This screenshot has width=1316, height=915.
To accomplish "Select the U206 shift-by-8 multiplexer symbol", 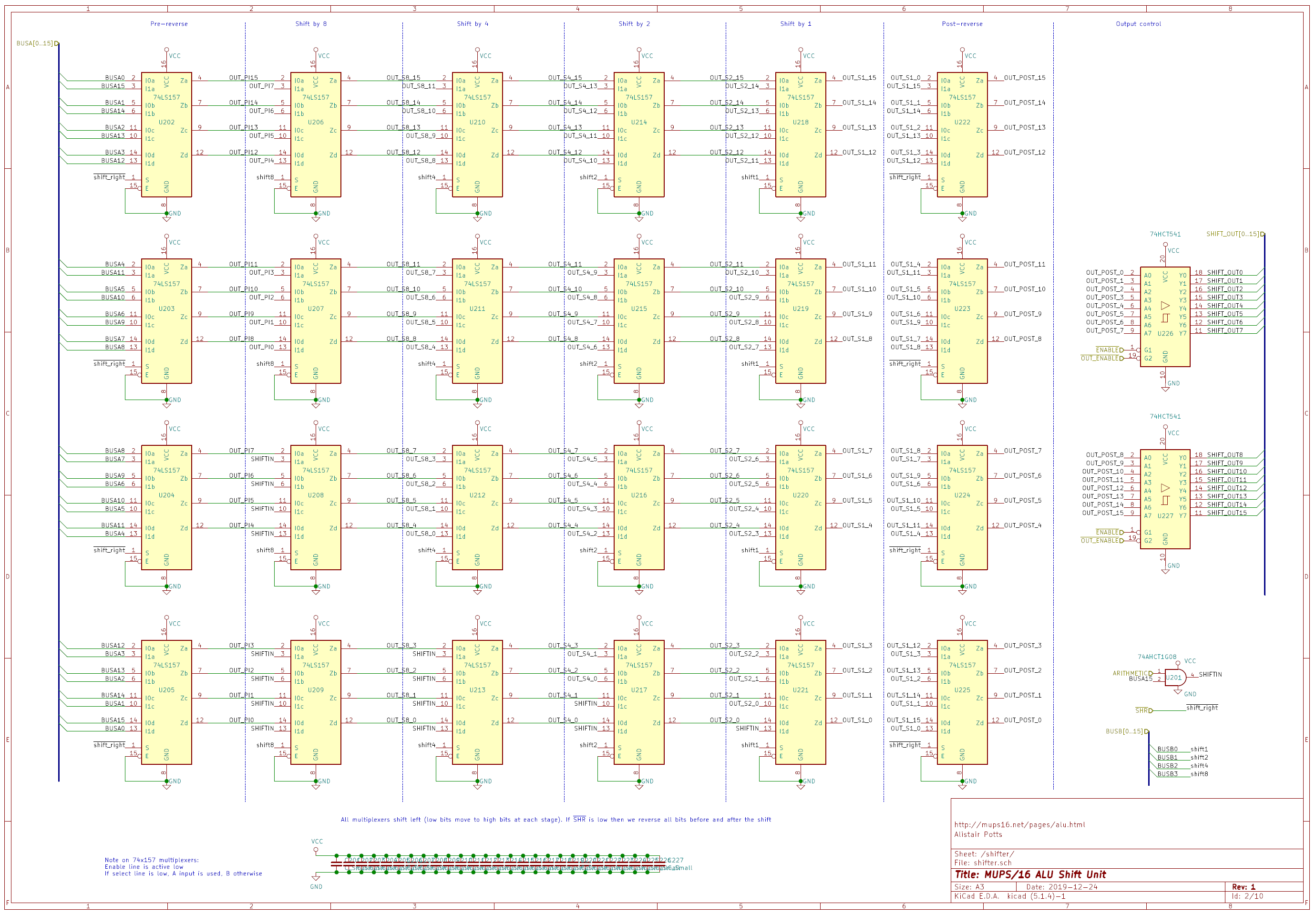I will 316,135.
